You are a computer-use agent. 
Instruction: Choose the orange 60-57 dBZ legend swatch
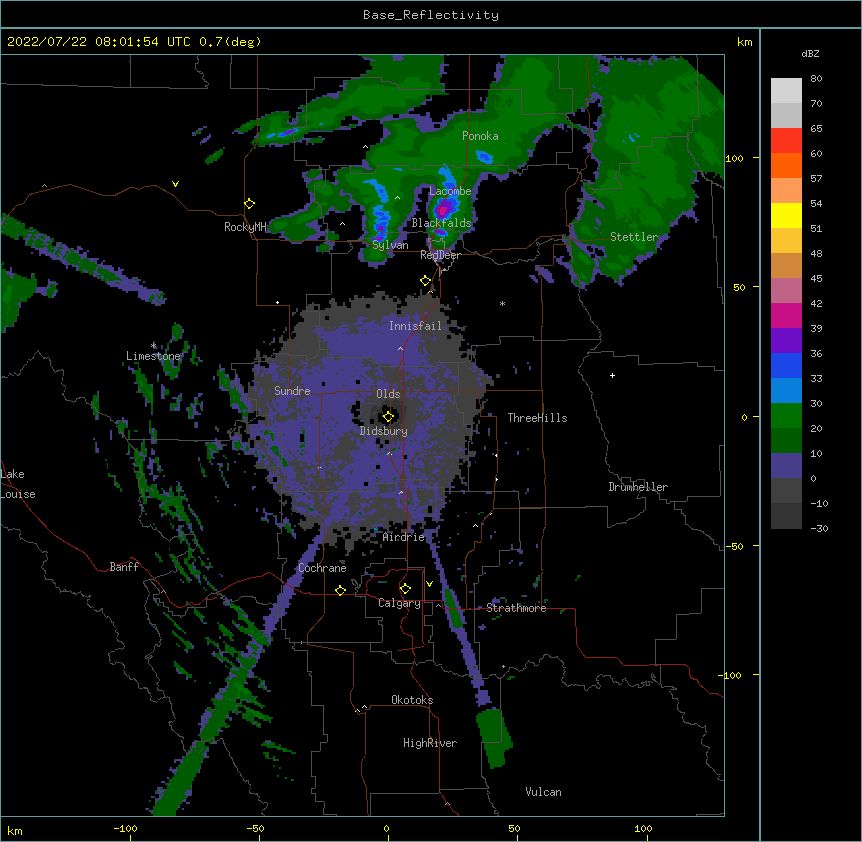[x=786, y=165]
